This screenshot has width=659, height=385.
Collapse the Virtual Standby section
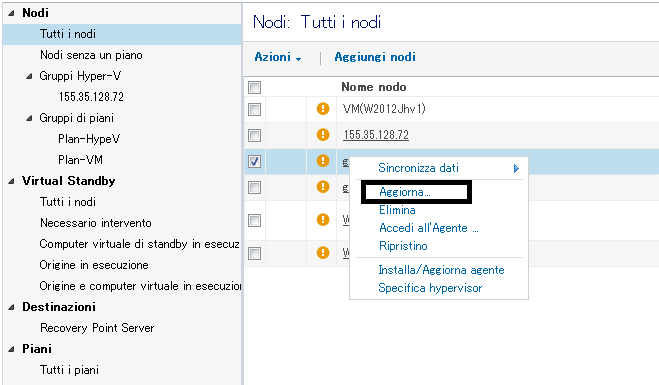coord(11,182)
